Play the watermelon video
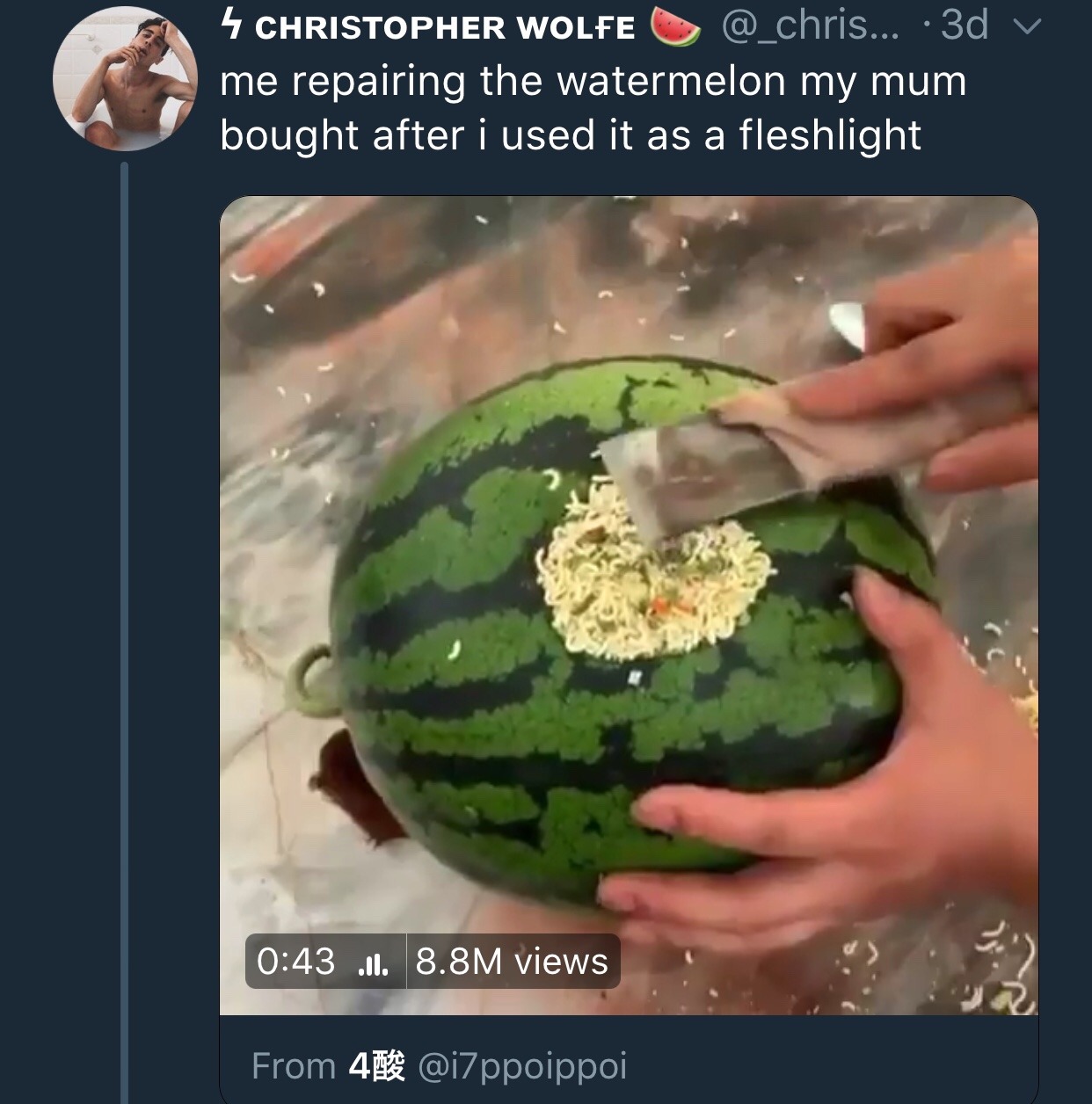This screenshot has width=1092, height=1104. (629, 605)
